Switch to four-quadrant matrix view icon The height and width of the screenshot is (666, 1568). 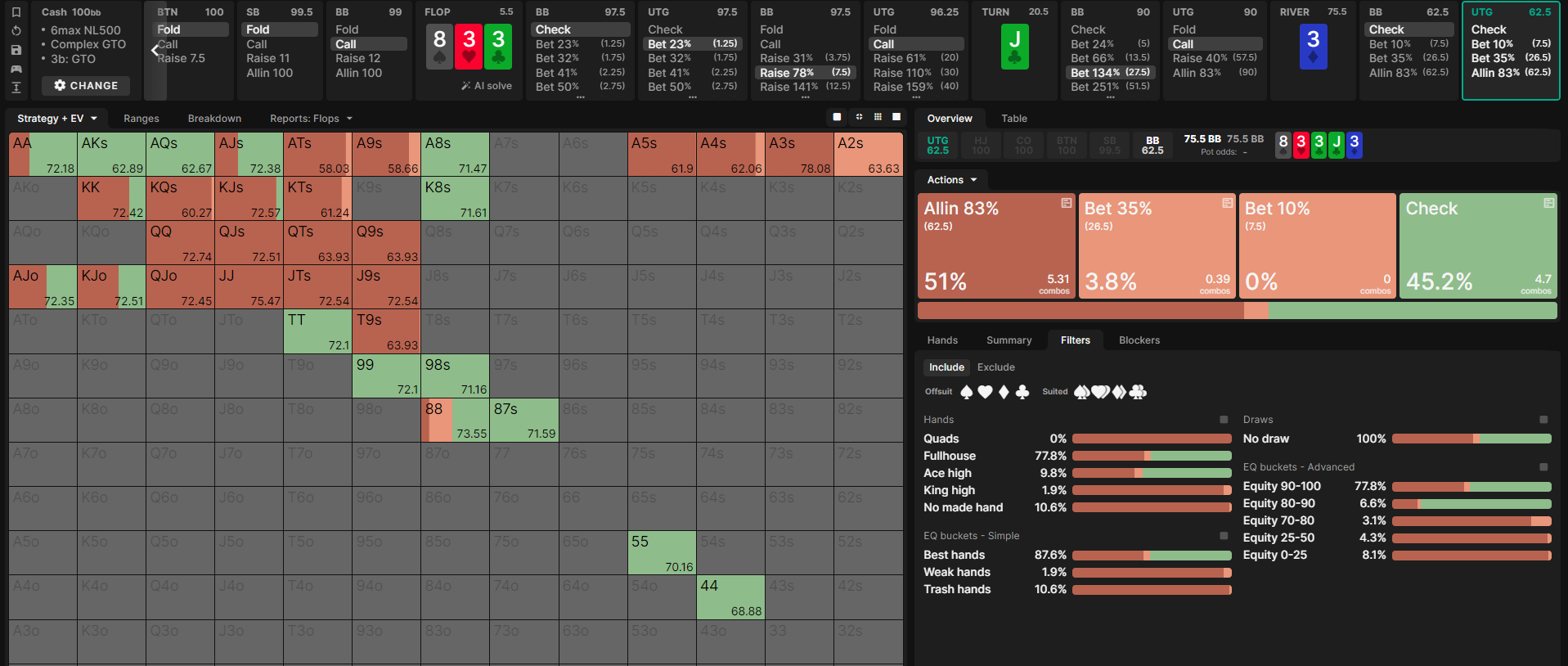point(859,117)
